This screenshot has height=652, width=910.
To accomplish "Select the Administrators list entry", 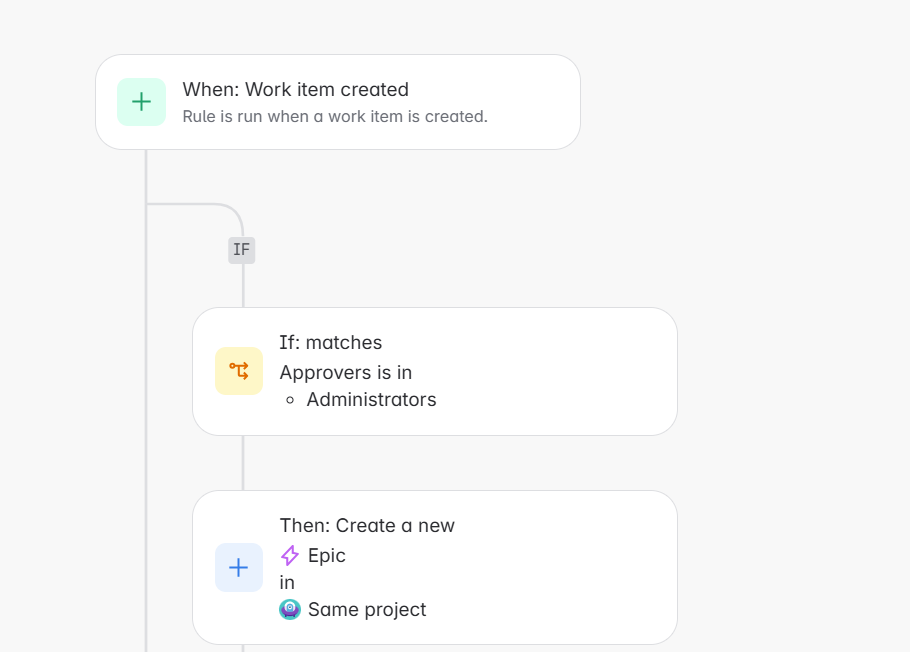I will (371, 399).
